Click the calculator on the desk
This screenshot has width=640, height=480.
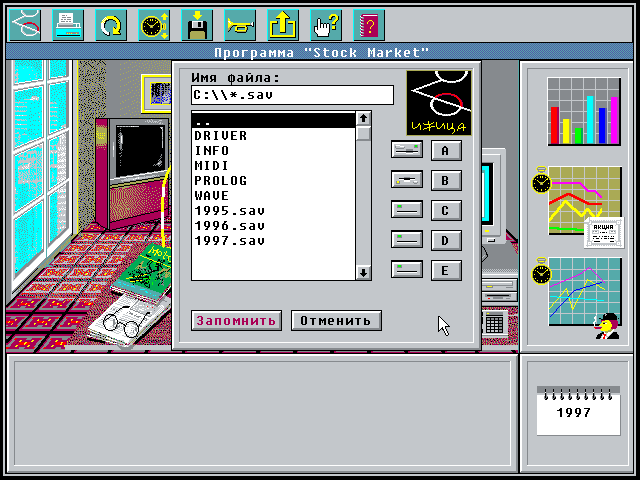494,324
